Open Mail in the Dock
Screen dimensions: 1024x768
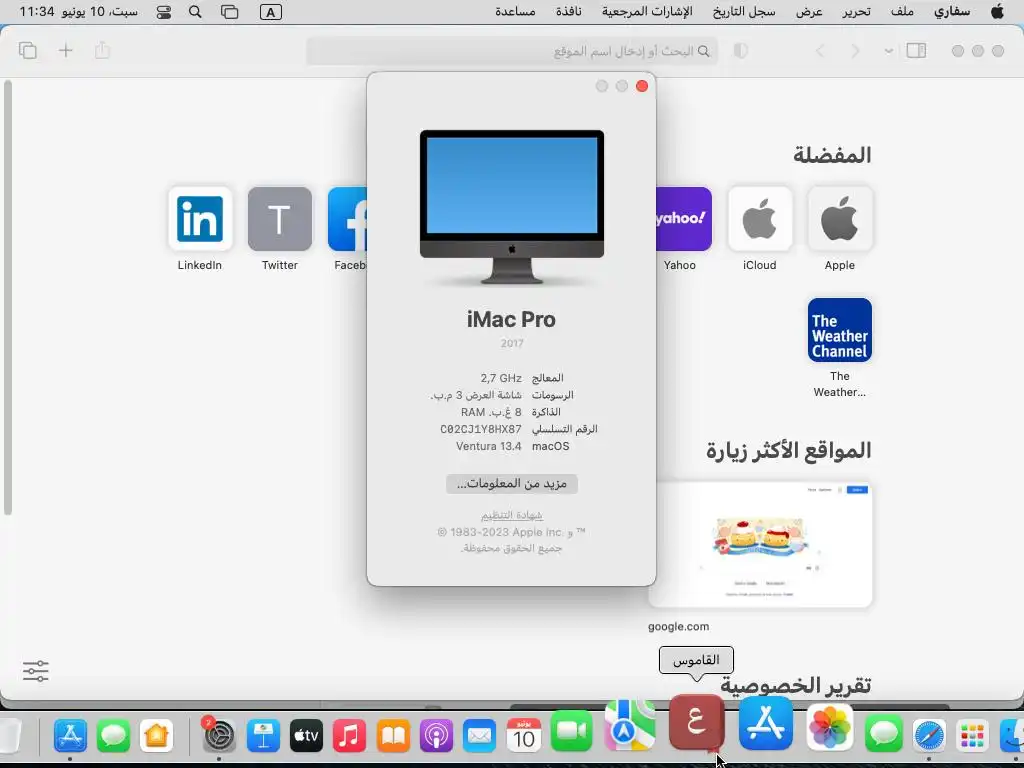479,735
